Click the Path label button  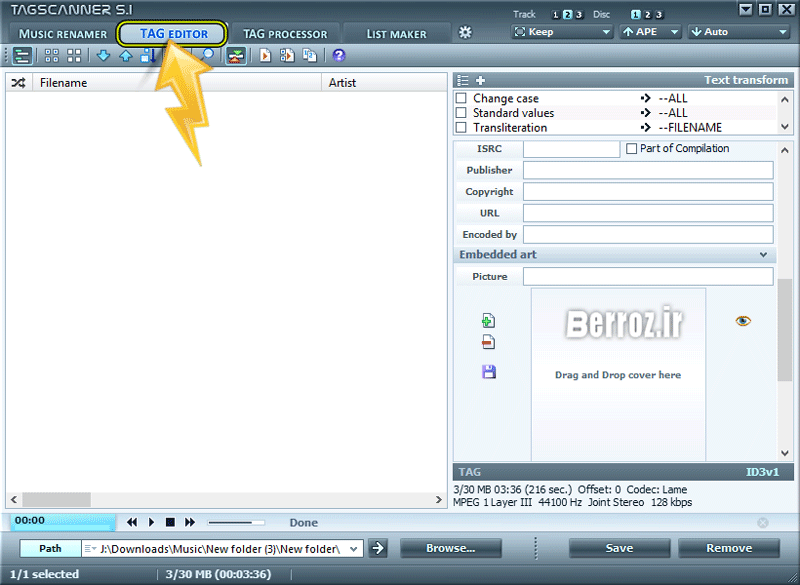[50, 548]
